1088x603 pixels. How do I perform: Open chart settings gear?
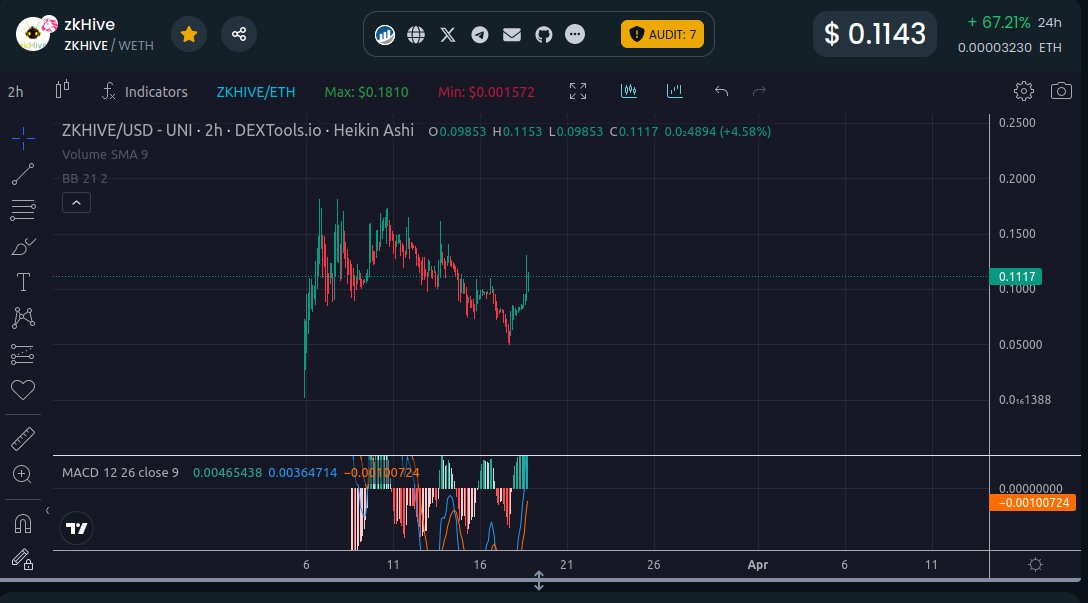pos(1023,91)
